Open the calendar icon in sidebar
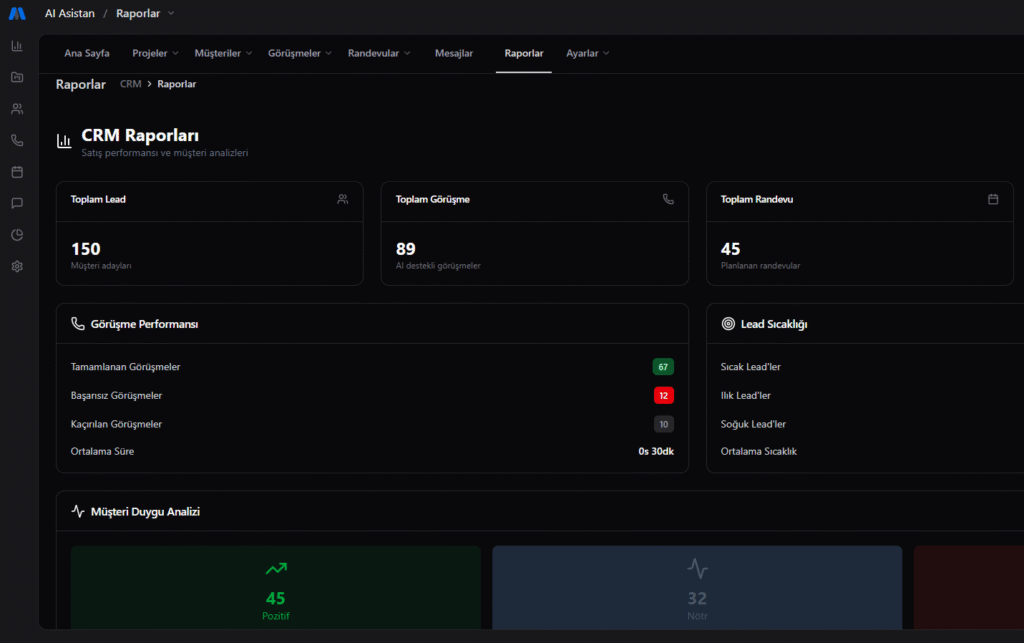This screenshot has width=1024, height=643. click(x=17, y=172)
